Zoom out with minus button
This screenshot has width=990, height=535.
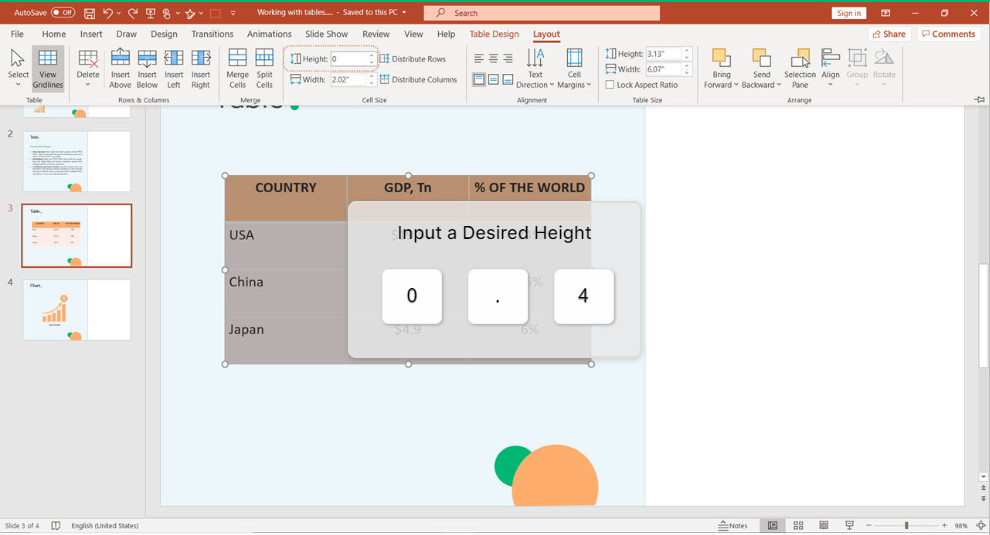pyautogui.click(x=869, y=526)
